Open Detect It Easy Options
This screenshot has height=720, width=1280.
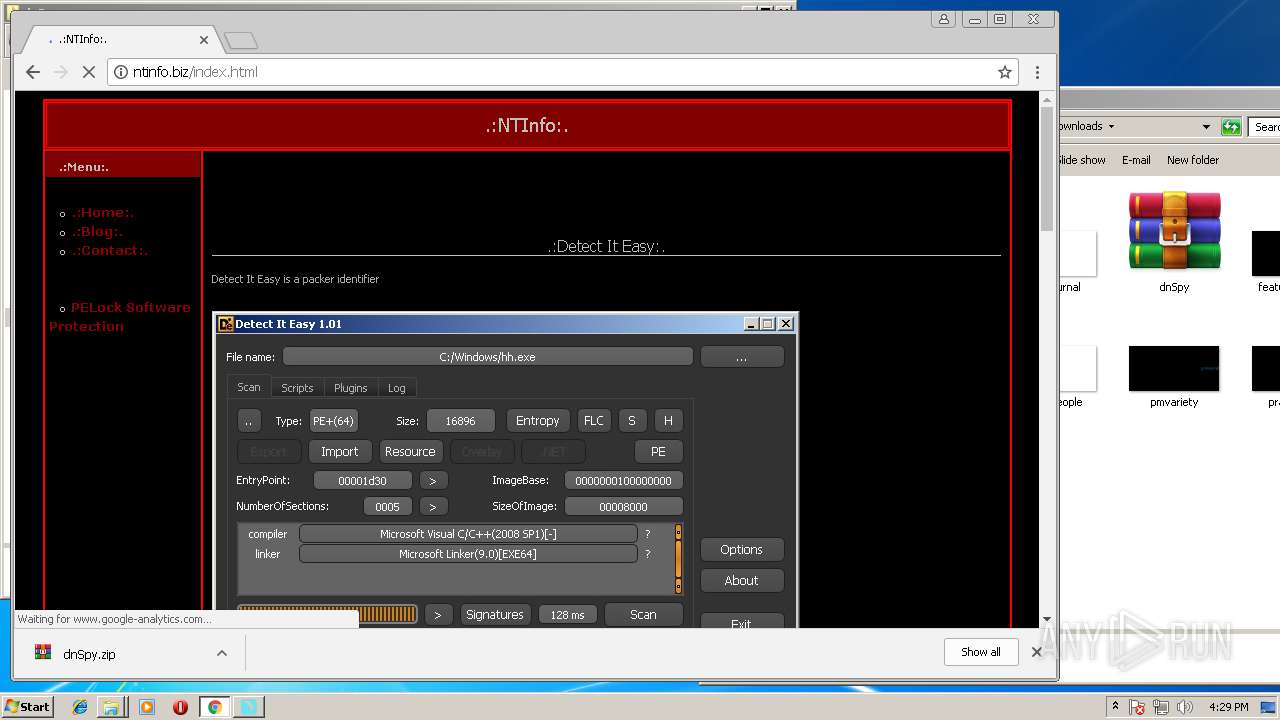tap(741, 550)
